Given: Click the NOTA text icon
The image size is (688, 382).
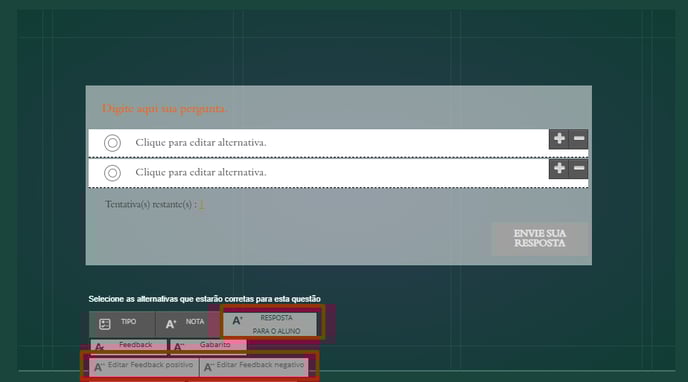Looking at the screenshot, I should (x=171, y=324).
